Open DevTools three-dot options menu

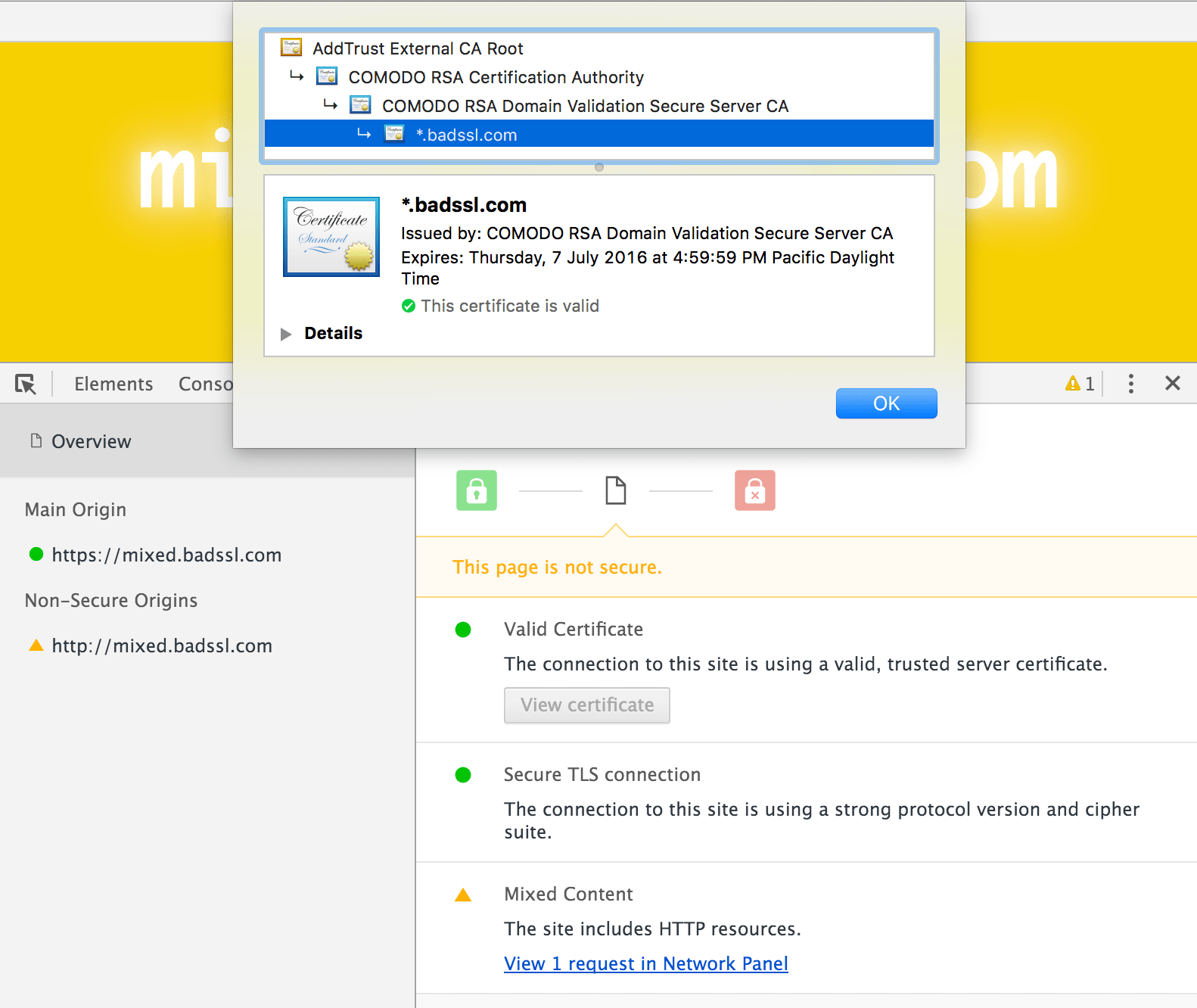point(1130,384)
